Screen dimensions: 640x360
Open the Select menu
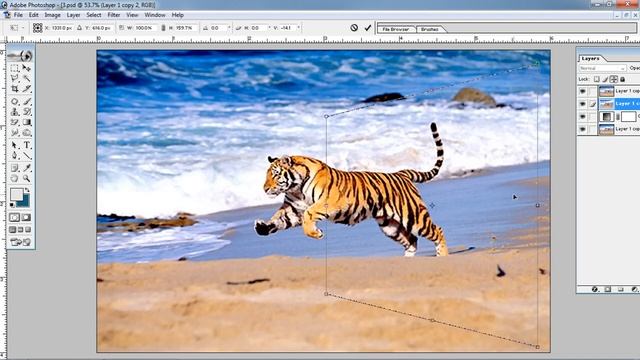click(93, 15)
